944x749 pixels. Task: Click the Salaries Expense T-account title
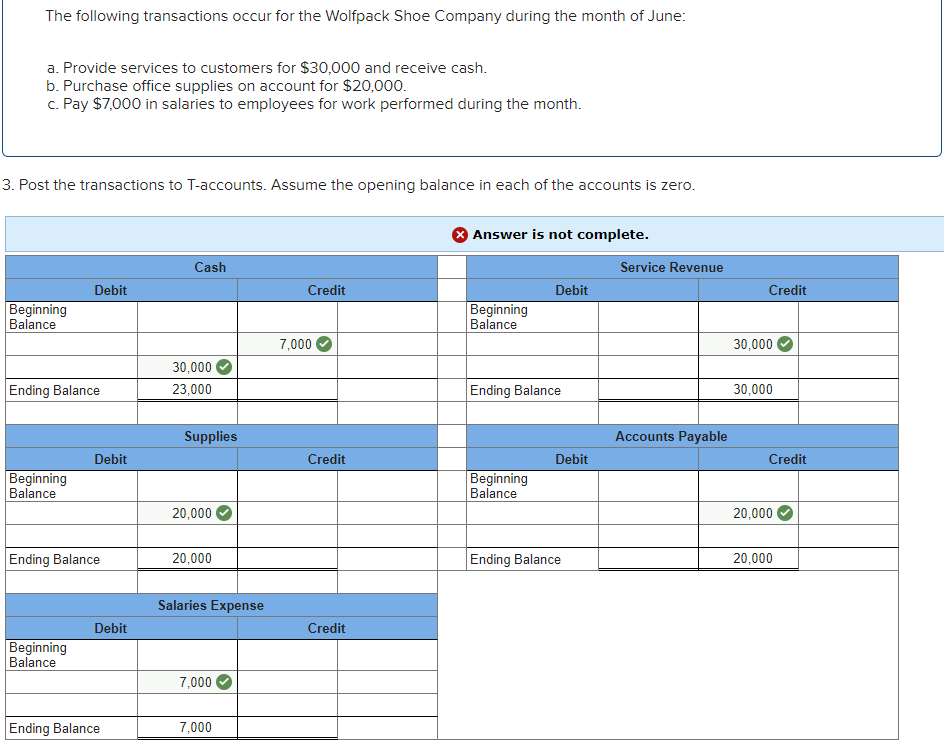211,605
